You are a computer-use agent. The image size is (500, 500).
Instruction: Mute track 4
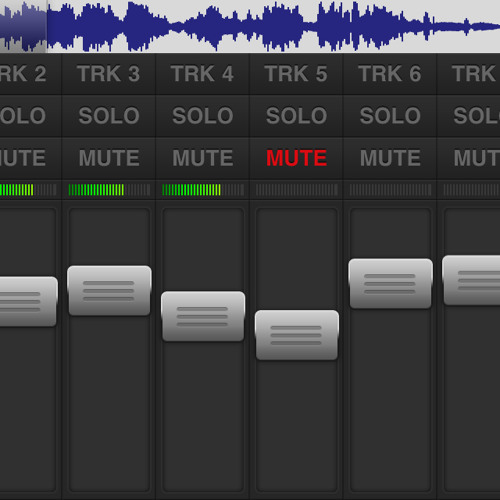[202, 158]
